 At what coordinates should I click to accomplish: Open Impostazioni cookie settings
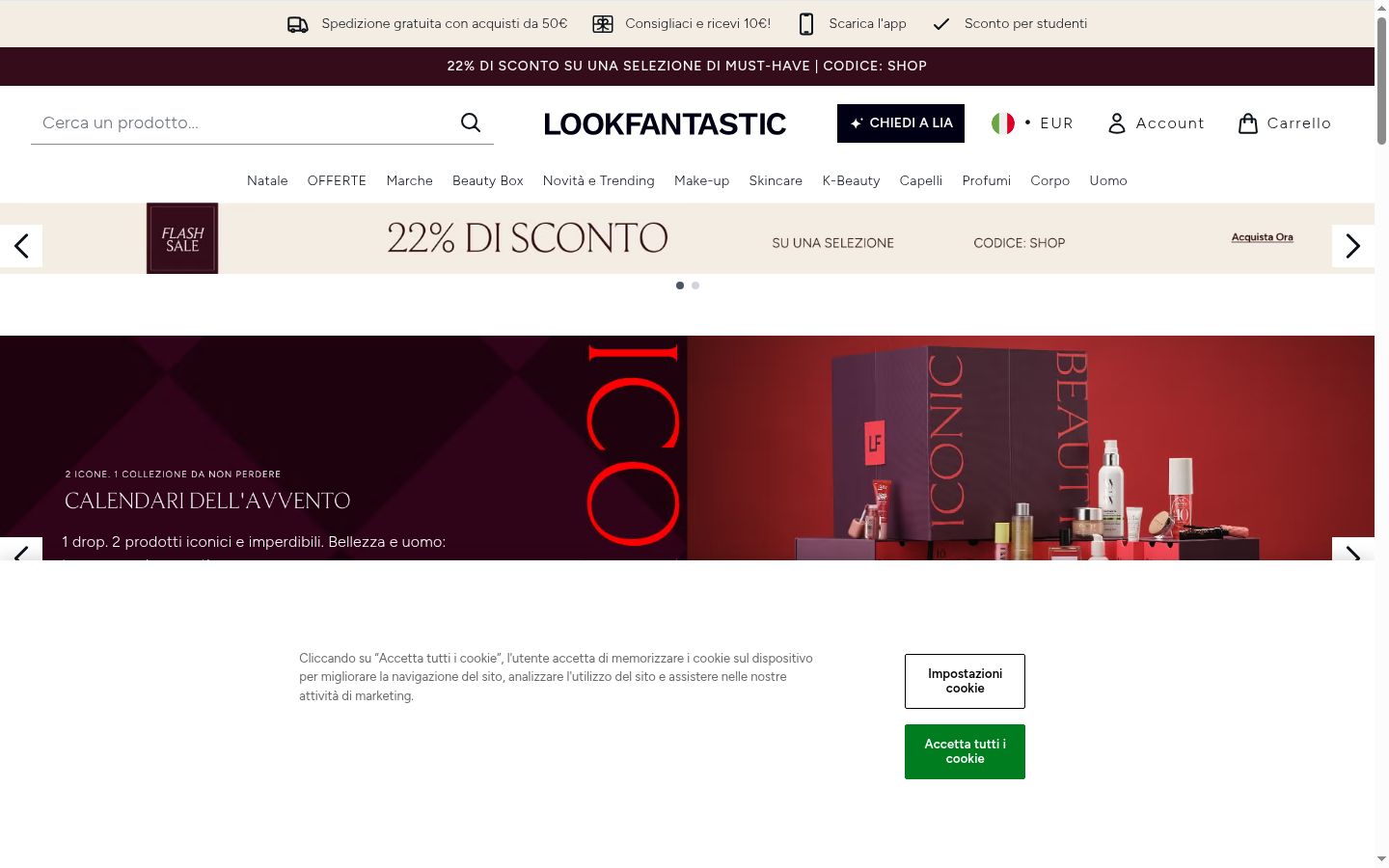[965, 681]
